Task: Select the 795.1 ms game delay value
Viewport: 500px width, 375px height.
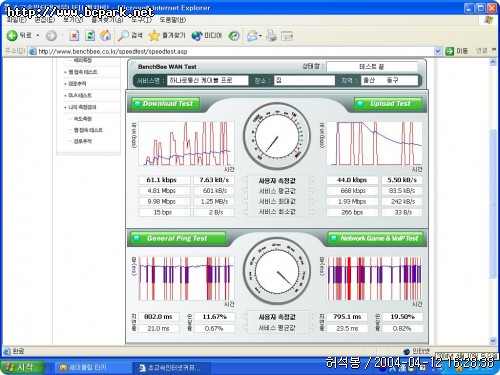Action: click(347, 316)
